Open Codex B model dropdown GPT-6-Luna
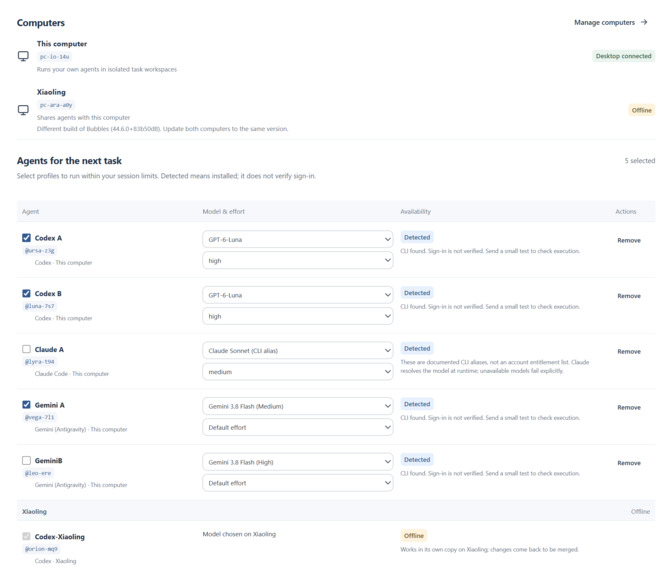 coord(298,295)
